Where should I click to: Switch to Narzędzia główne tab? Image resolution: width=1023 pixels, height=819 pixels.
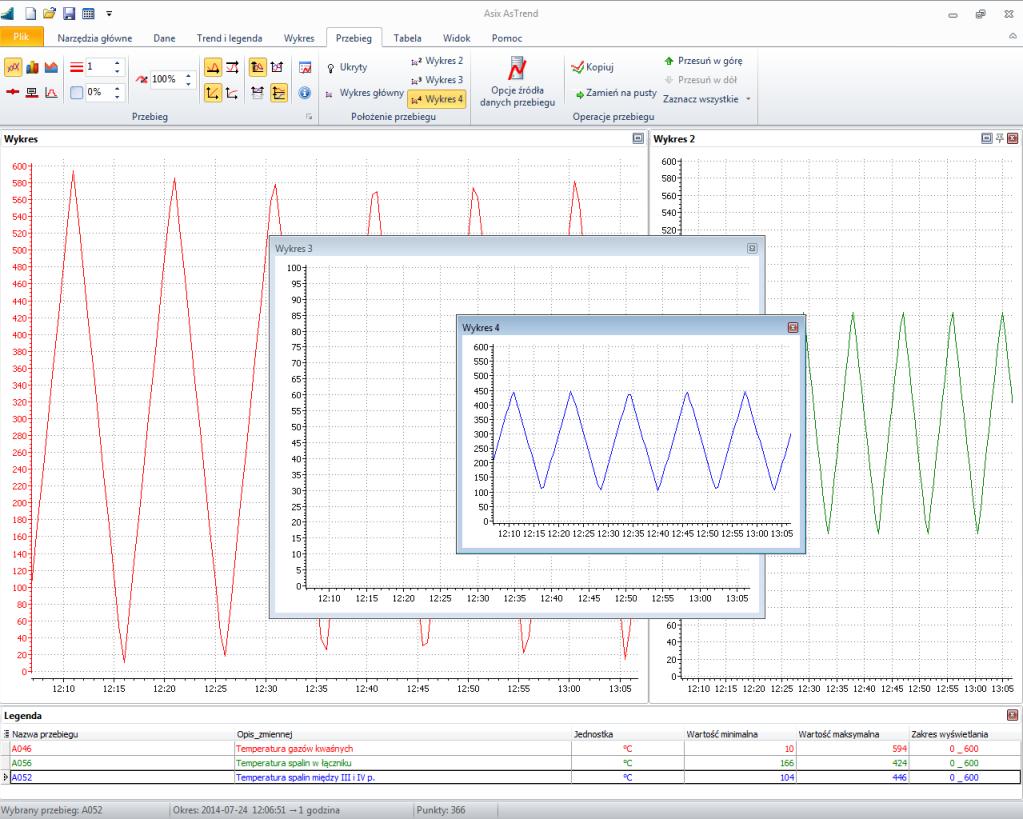(95, 38)
